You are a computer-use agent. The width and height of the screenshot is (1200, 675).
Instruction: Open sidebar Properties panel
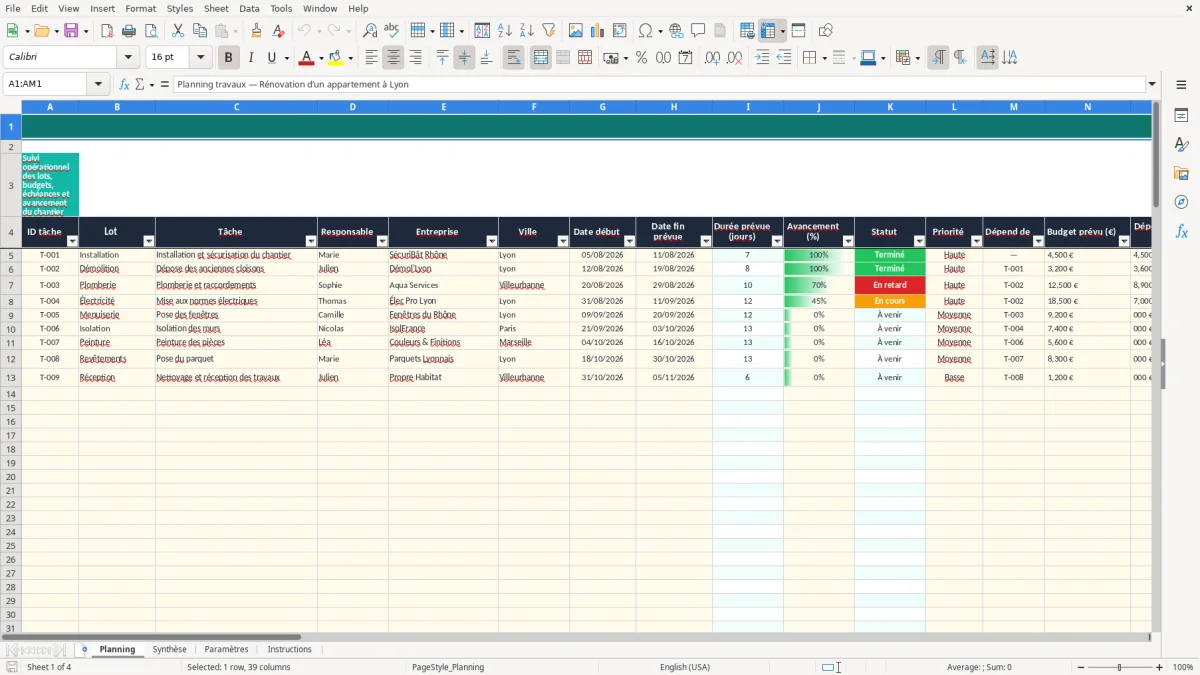pos(1181,116)
